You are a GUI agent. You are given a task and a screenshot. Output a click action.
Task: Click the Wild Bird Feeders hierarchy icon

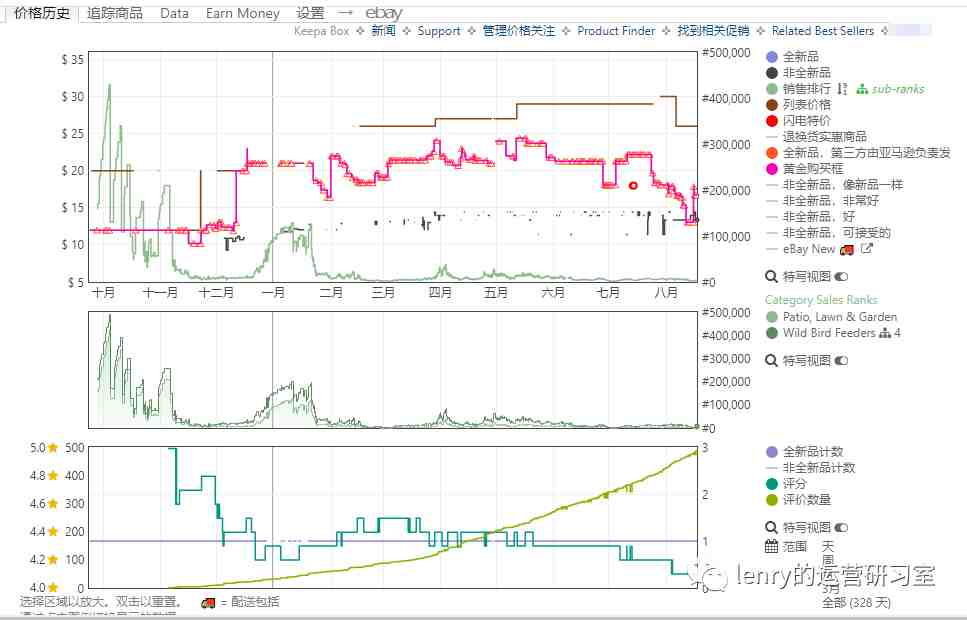(x=885, y=333)
